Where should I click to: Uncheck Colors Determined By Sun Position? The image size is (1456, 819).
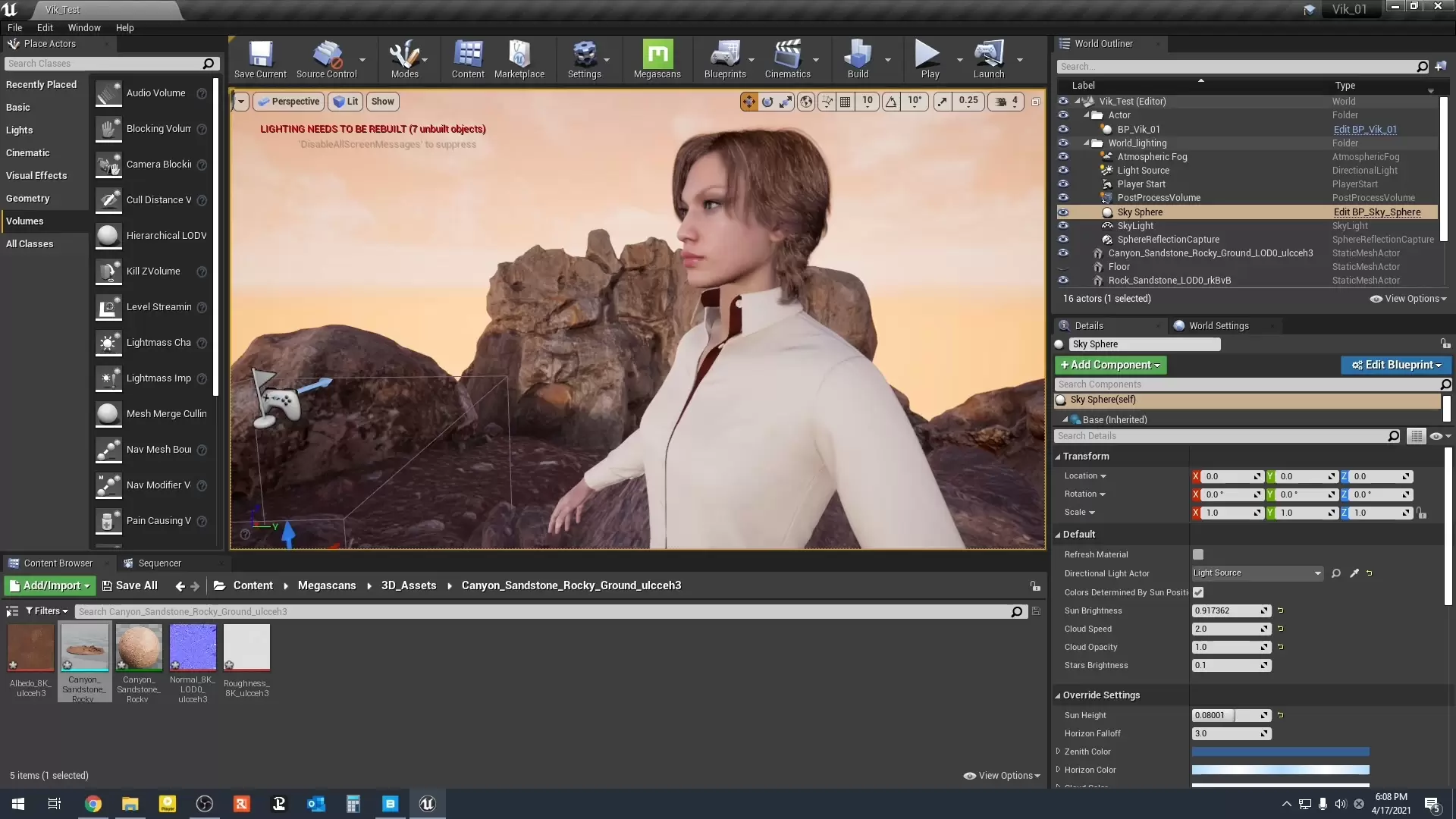point(1198,592)
